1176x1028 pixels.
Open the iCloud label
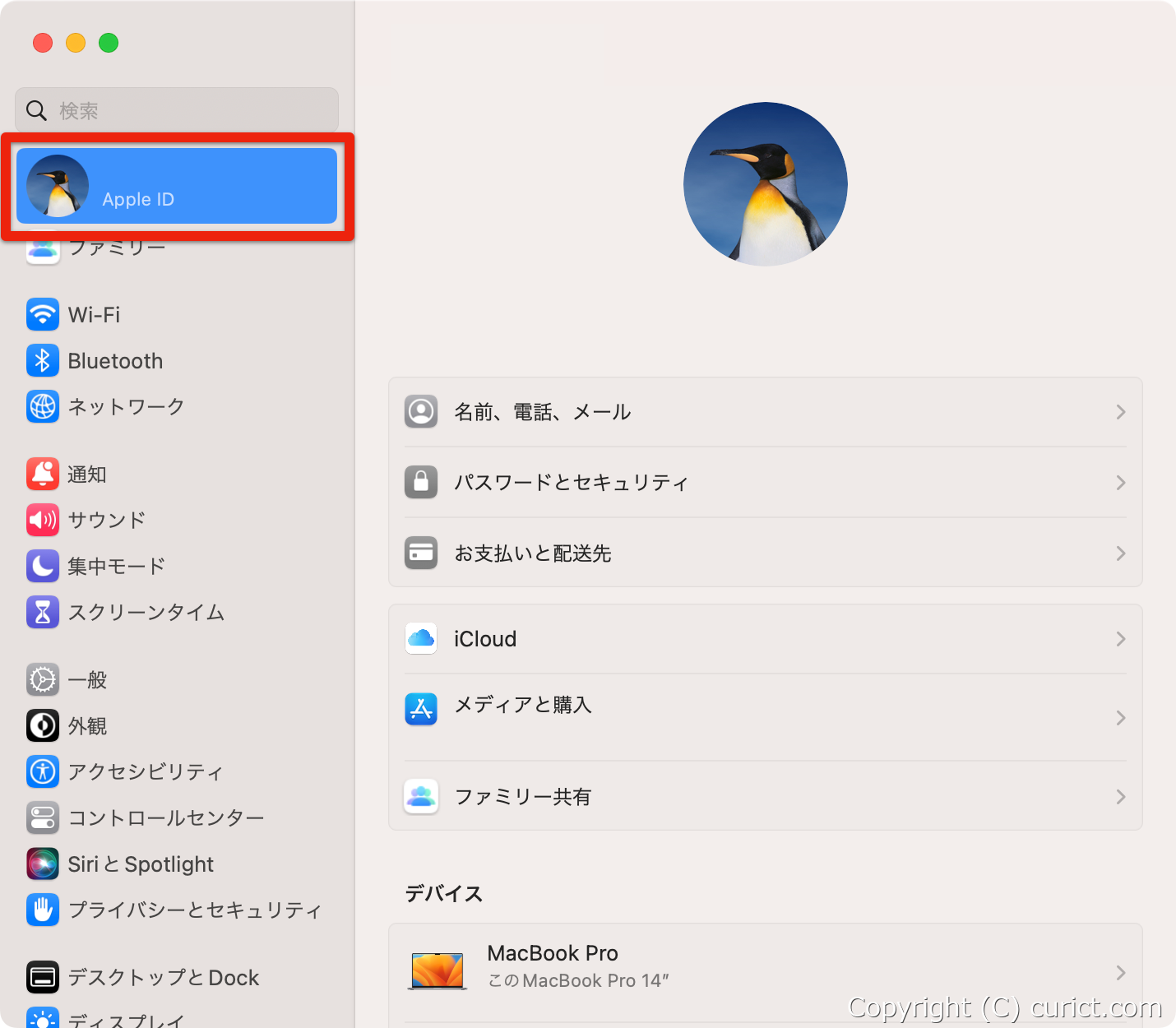(485, 639)
